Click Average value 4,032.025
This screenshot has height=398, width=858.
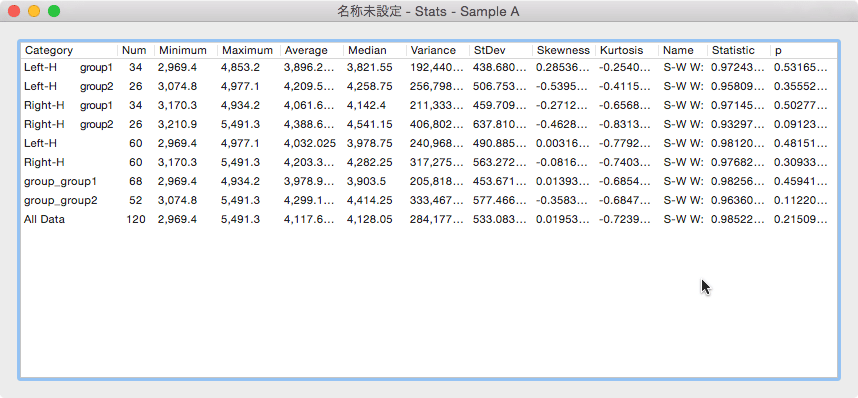pyautogui.click(x=311, y=143)
